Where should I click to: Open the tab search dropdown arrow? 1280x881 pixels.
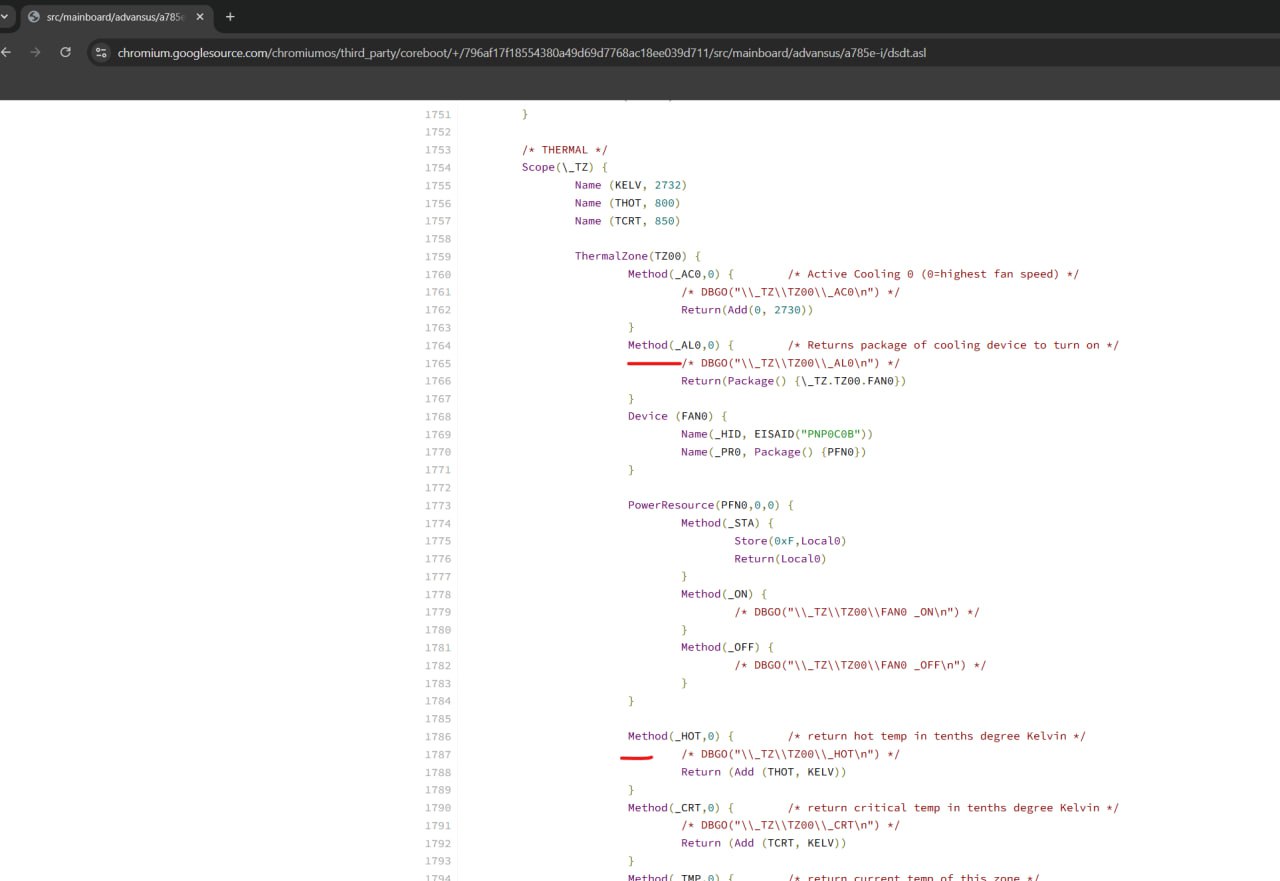tap(5, 17)
